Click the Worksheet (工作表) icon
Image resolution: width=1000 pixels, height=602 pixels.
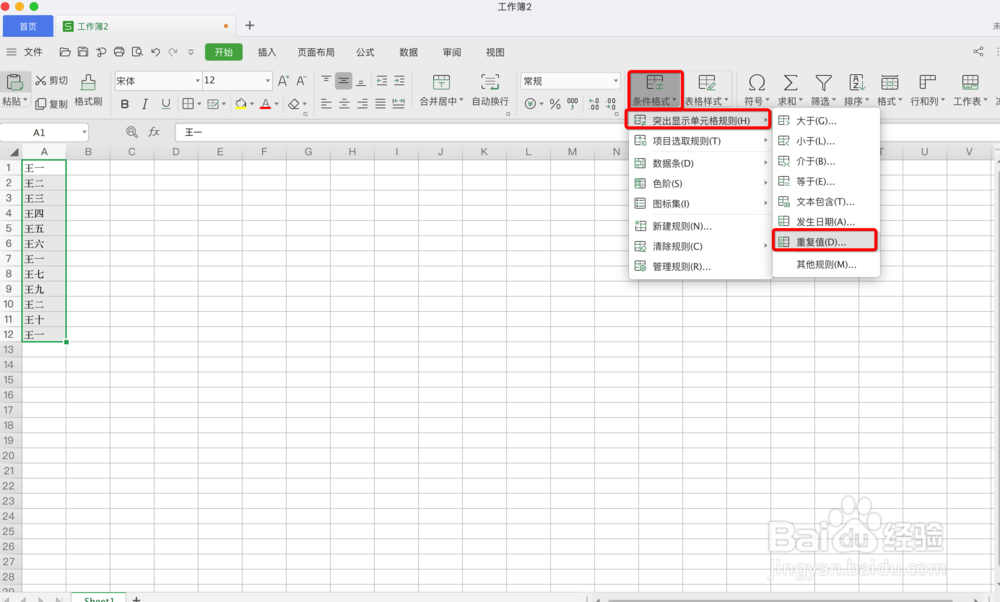pos(970,82)
